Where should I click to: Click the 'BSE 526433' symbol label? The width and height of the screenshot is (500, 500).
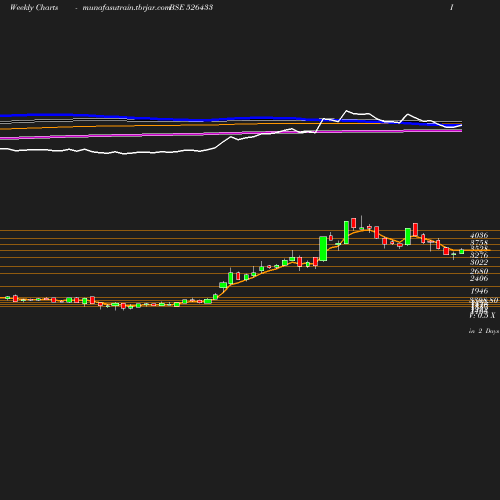coord(191,7)
